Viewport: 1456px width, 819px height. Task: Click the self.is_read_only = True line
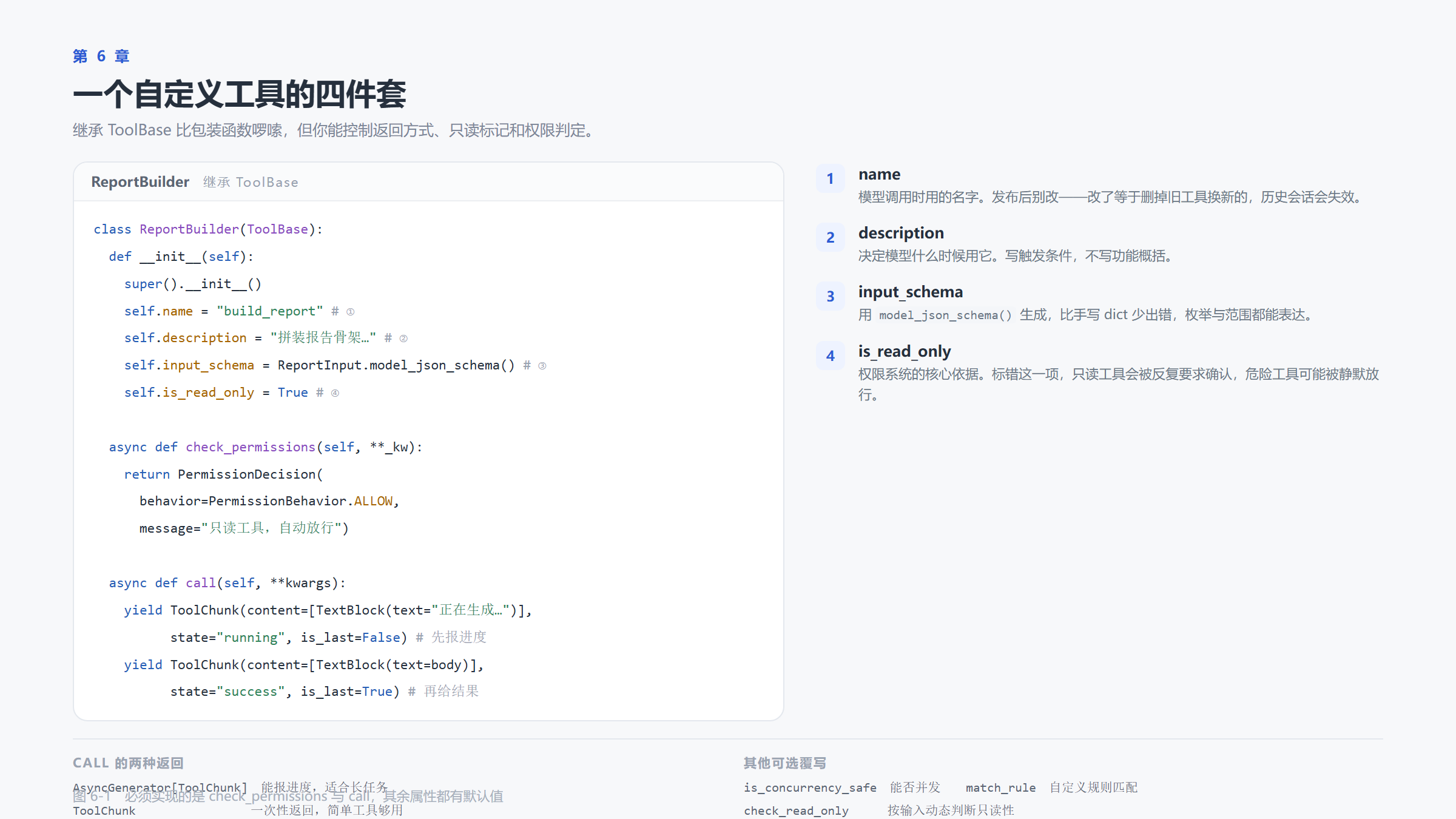click(231, 393)
